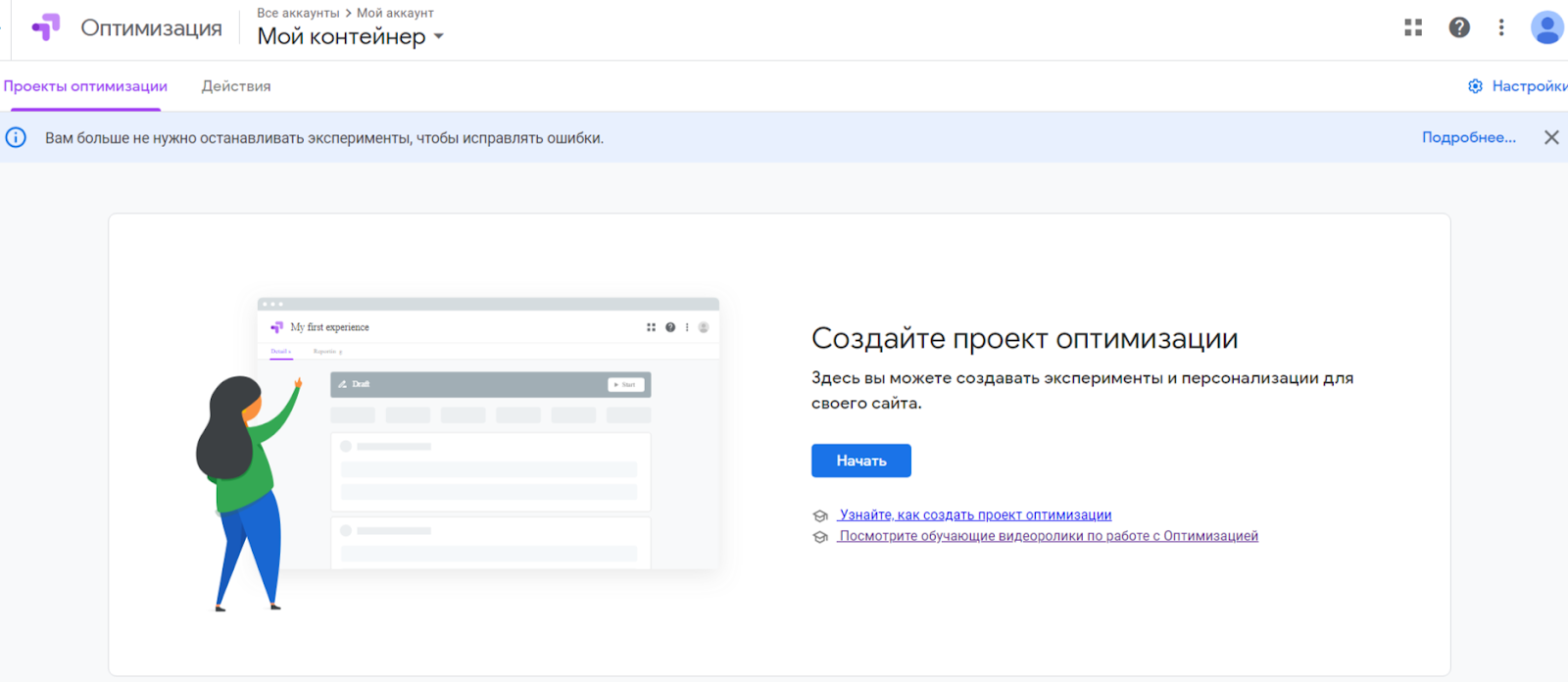
Task: Dismiss the notification banner with X
Action: (x=1551, y=137)
